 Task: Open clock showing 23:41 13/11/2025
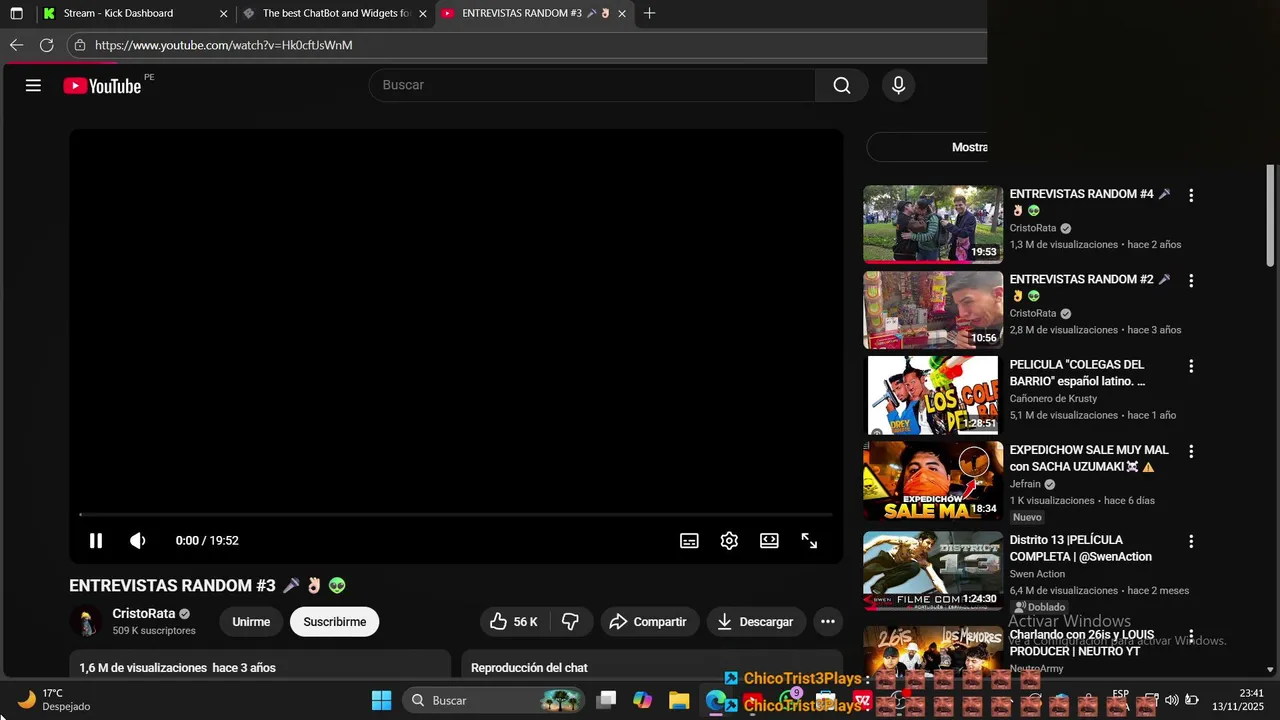(x=1238, y=699)
